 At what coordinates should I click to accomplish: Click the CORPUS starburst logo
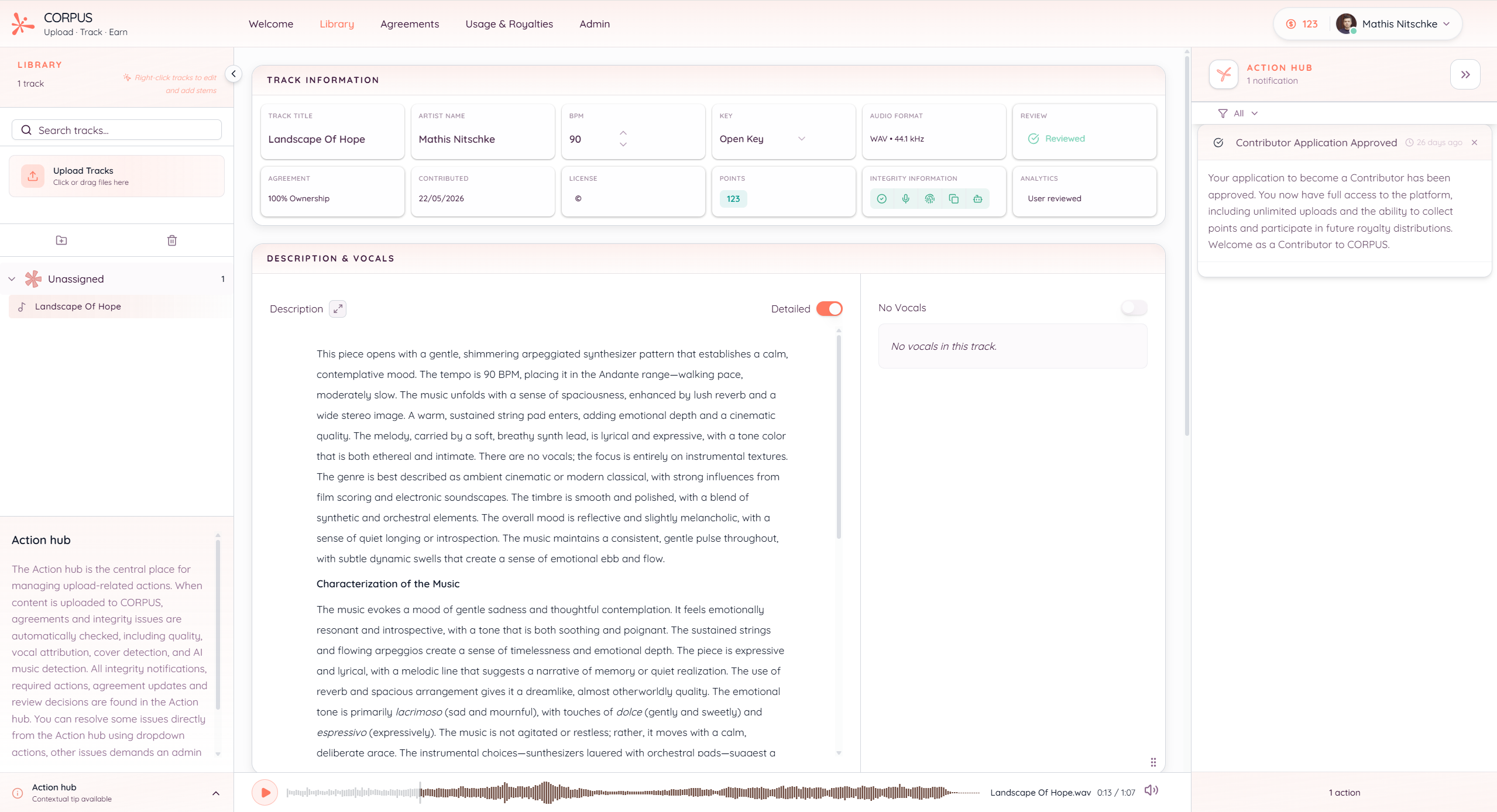(23, 24)
